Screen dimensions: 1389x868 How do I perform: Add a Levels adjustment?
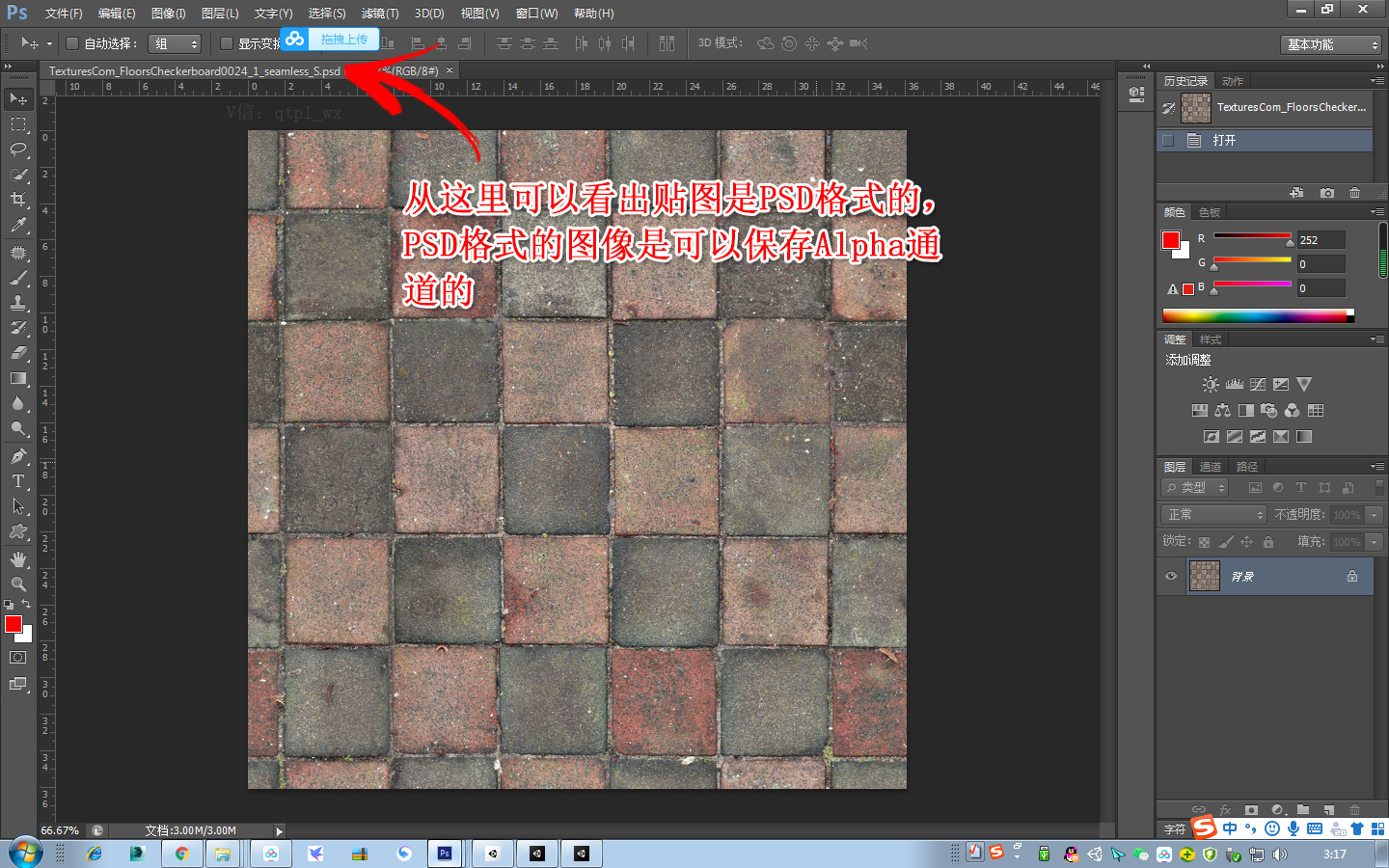pyautogui.click(x=1235, y=384)
